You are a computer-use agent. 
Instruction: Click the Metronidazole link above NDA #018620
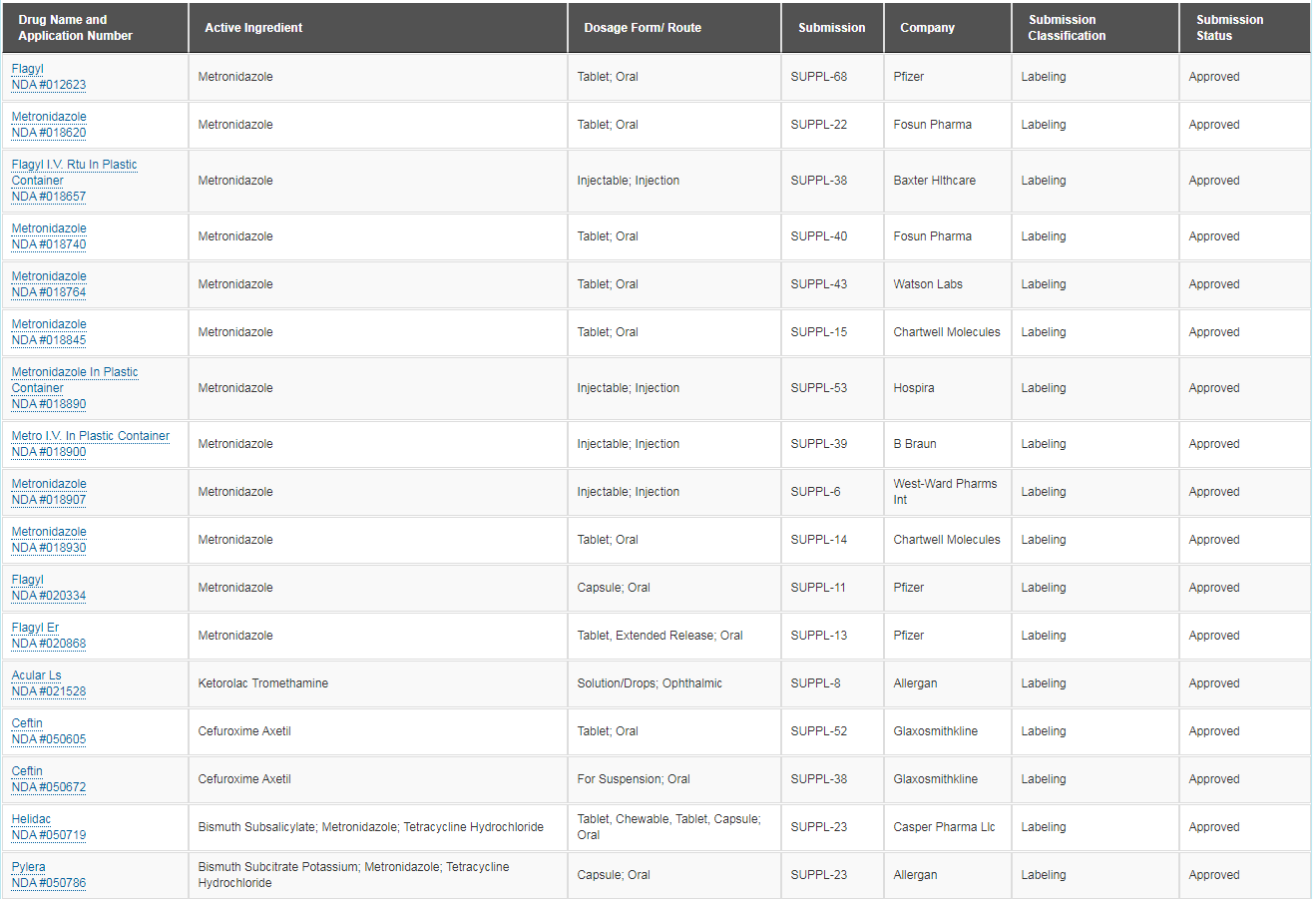pos(49,117)
